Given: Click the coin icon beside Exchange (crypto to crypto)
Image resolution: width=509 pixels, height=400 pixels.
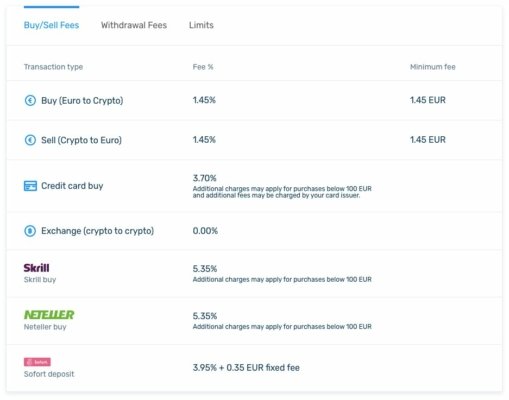Looking at the screenshot, I should (30, 231).
